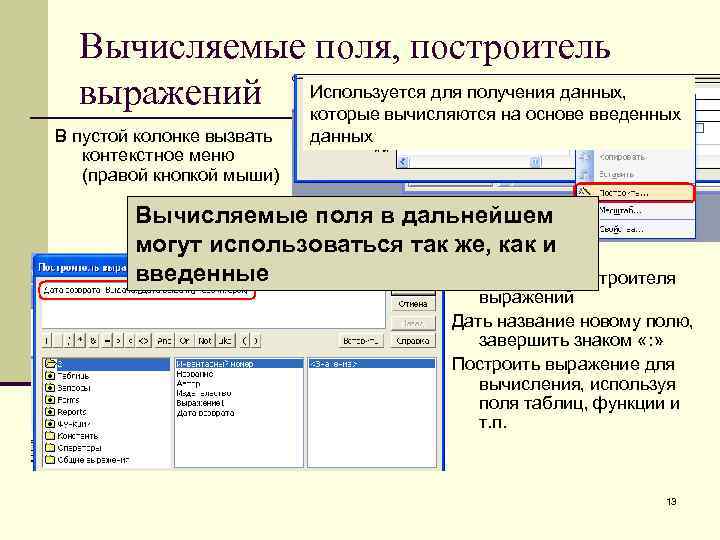Insert the And operator
The width and height of the screenshot is (720, 540).
(x=164, y=341)
